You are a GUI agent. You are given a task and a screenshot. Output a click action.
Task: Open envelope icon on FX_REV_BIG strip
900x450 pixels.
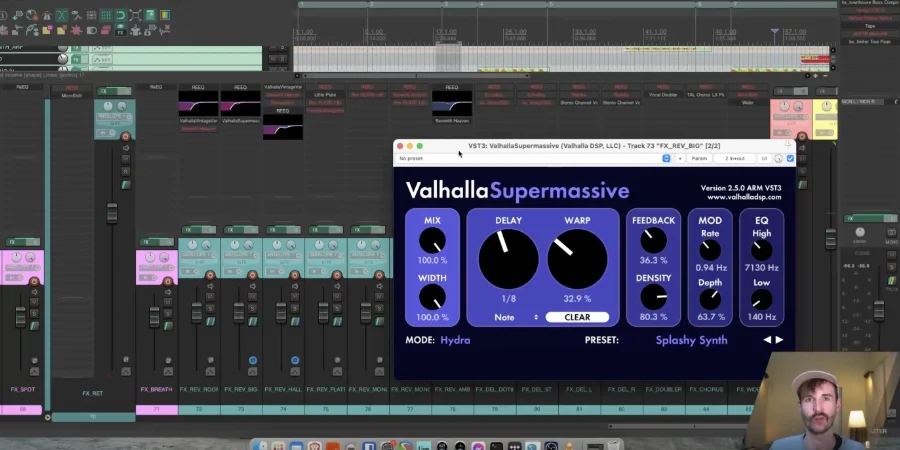coord(253,371)
